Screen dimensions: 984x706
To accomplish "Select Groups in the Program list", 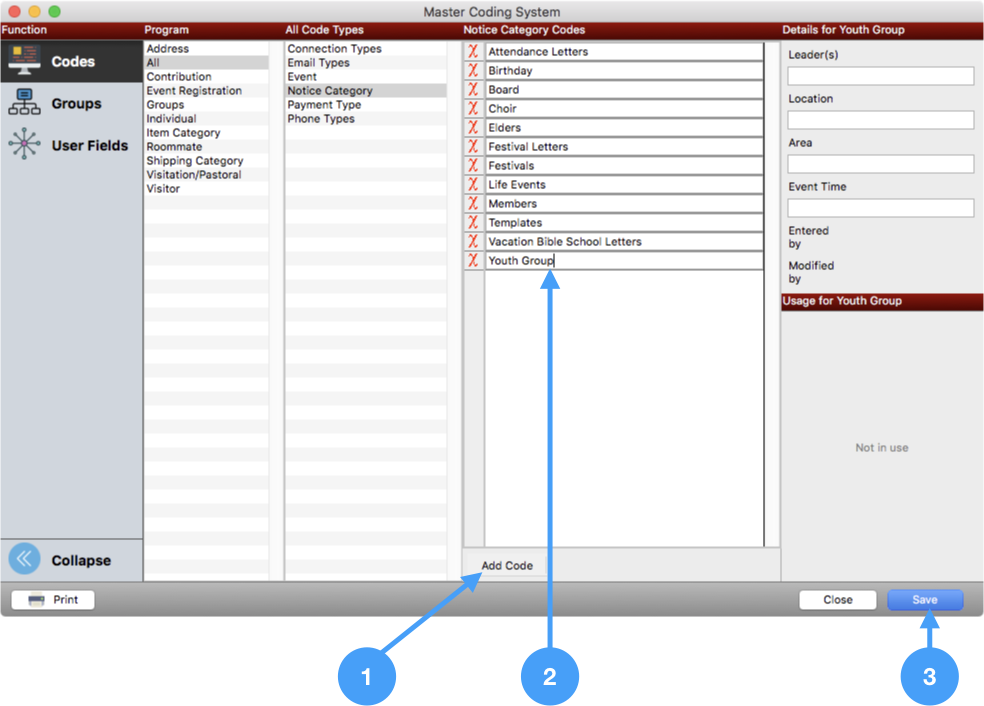I will 206,105.
